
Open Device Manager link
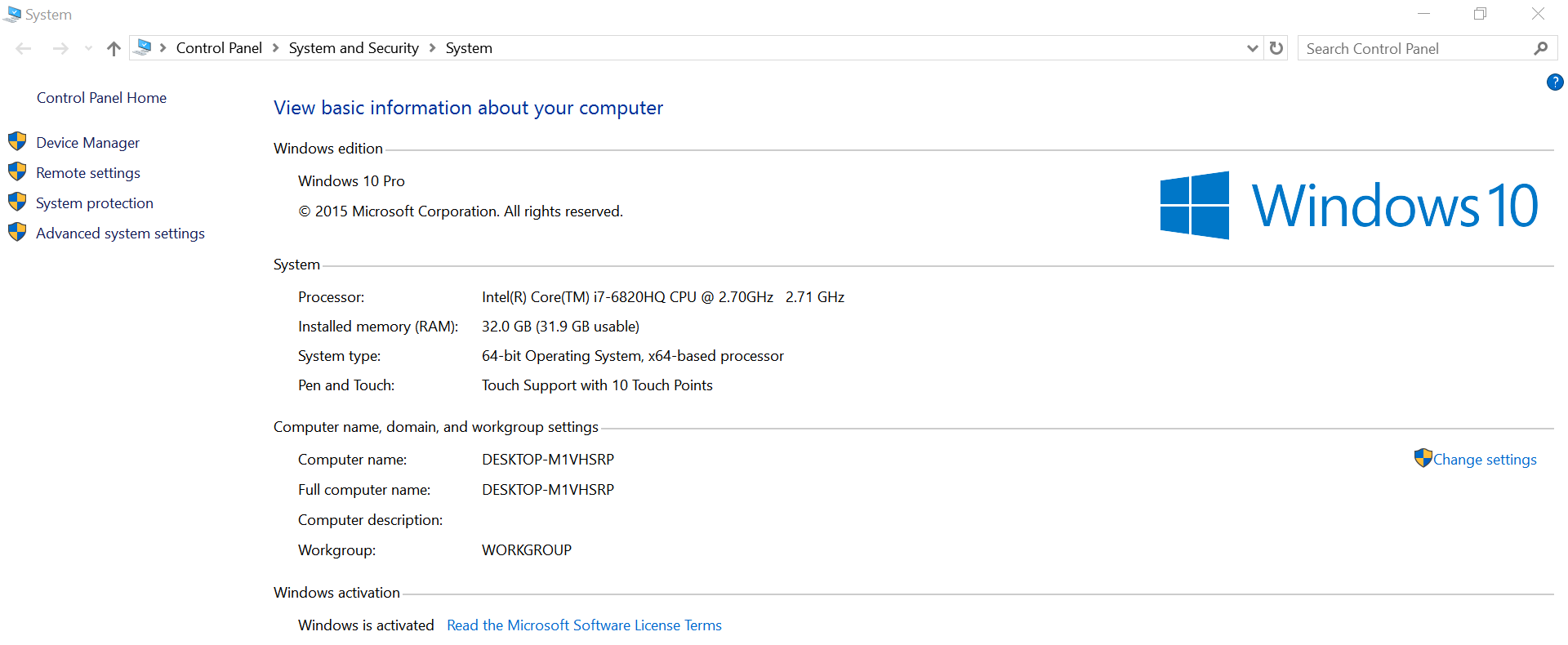[87, 143]
